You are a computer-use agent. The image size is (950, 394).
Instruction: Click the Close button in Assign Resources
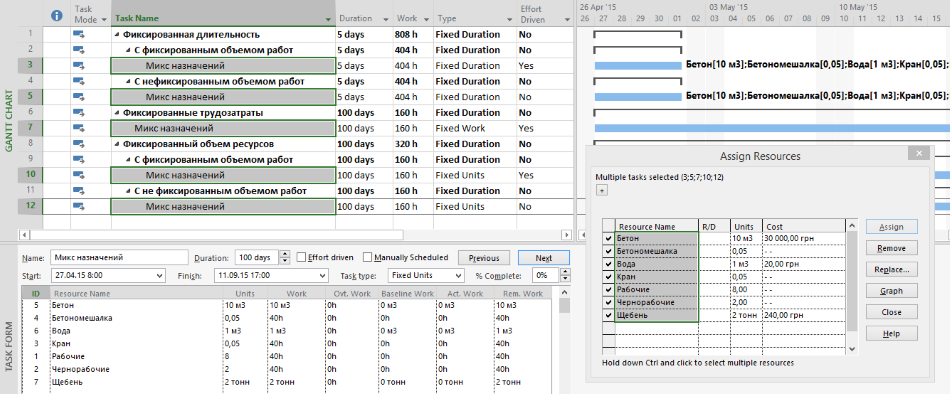(891, 312)
